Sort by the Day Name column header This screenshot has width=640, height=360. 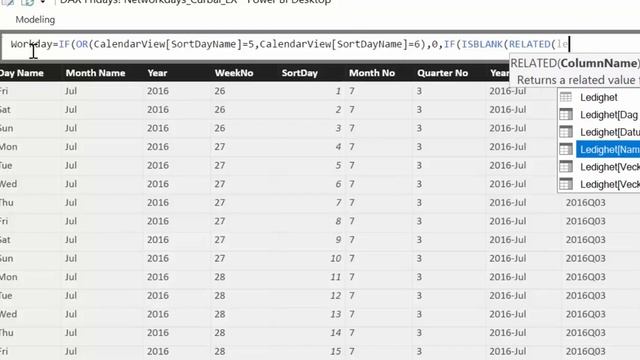pyautogui.click(x=22, y=73)
